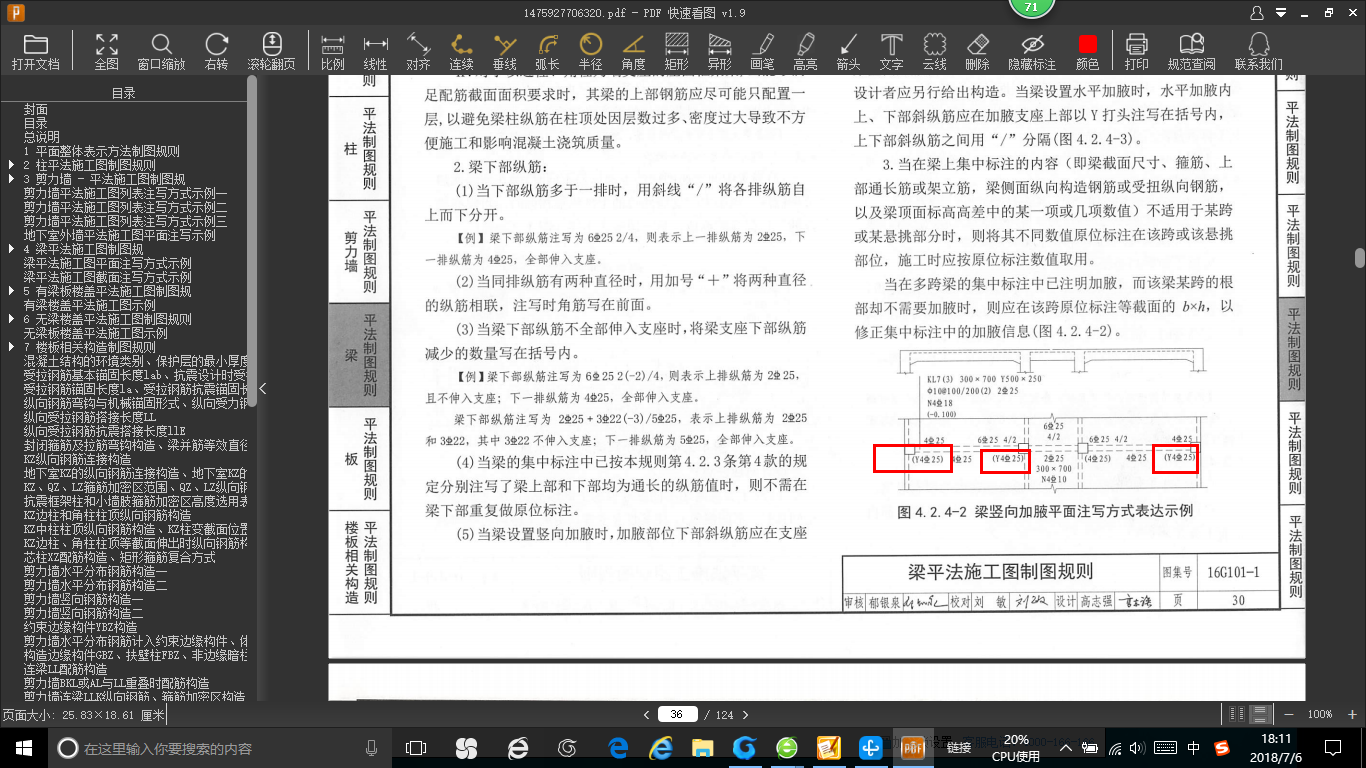
Task: Jump to '1 平面整体表示方法制图规则' bookmark
Action: (102, 151)
